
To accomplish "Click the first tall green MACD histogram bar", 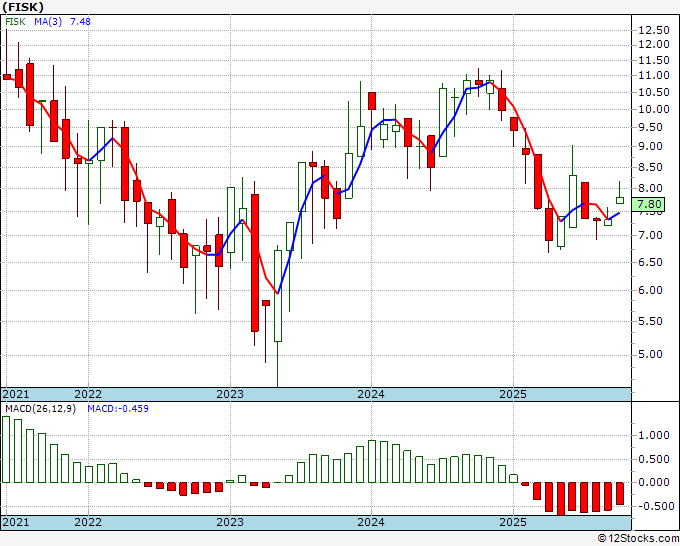I will (6, 449).
